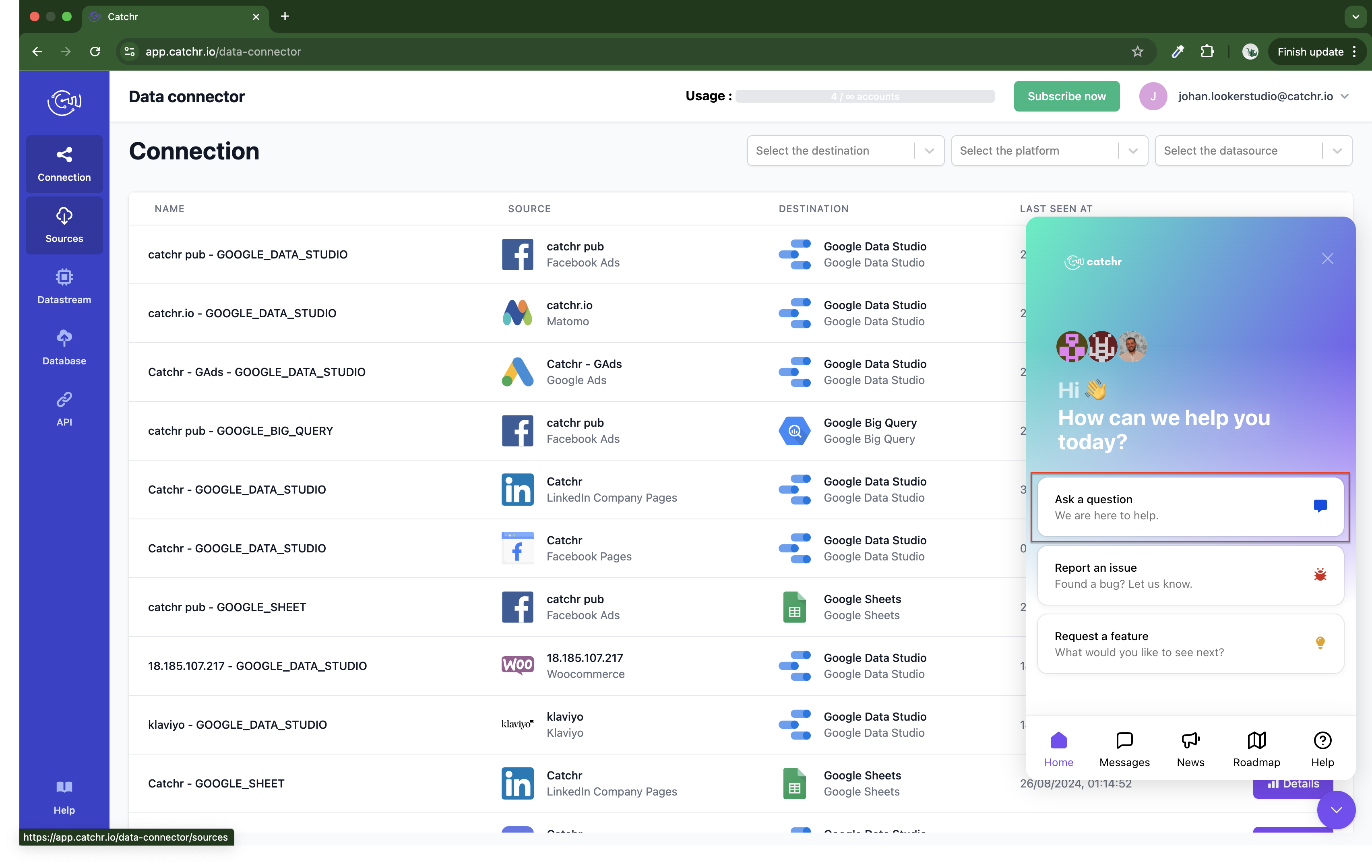Bookmark this page with star icon

click(x=1137, y=51)
